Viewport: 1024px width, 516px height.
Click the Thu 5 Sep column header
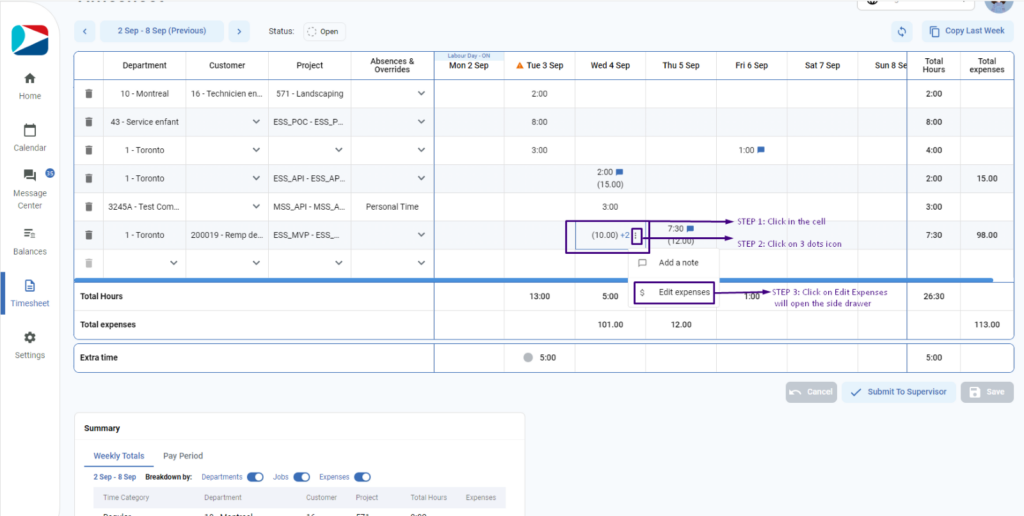tap(681, 66)
